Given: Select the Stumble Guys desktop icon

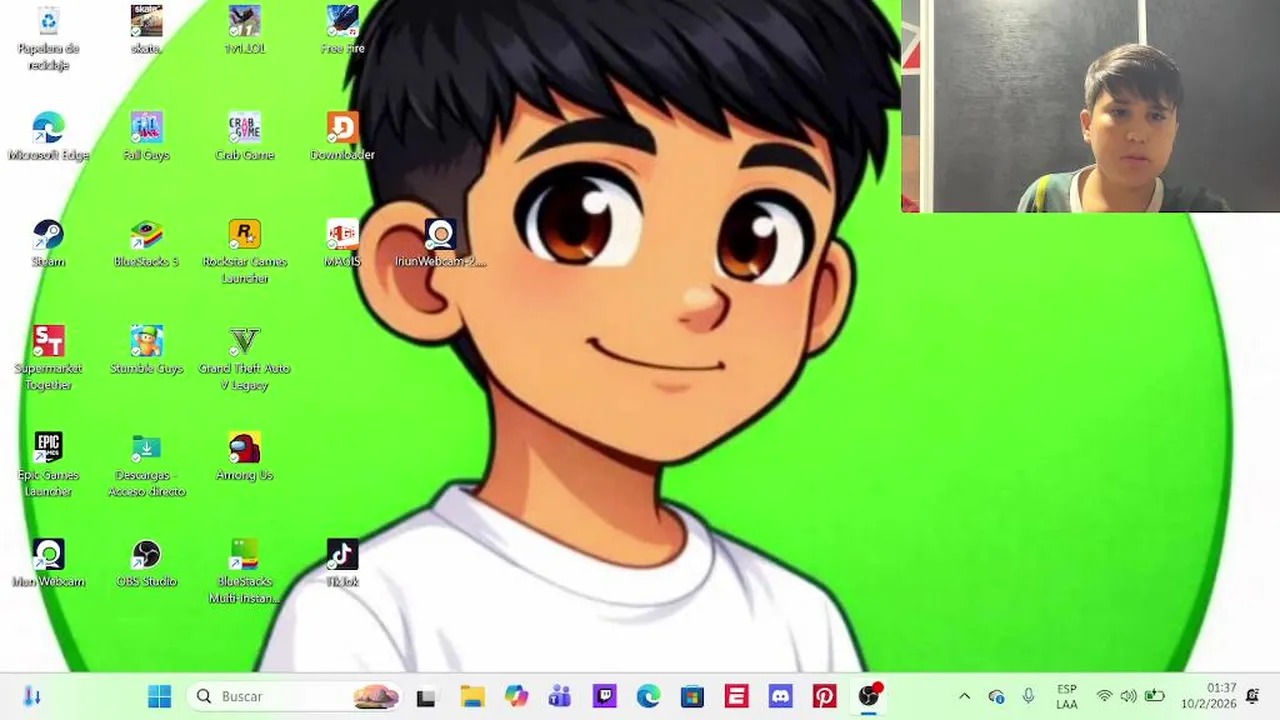Looking at the screenshot, I should pyautogui.click(x=146, y=350).
